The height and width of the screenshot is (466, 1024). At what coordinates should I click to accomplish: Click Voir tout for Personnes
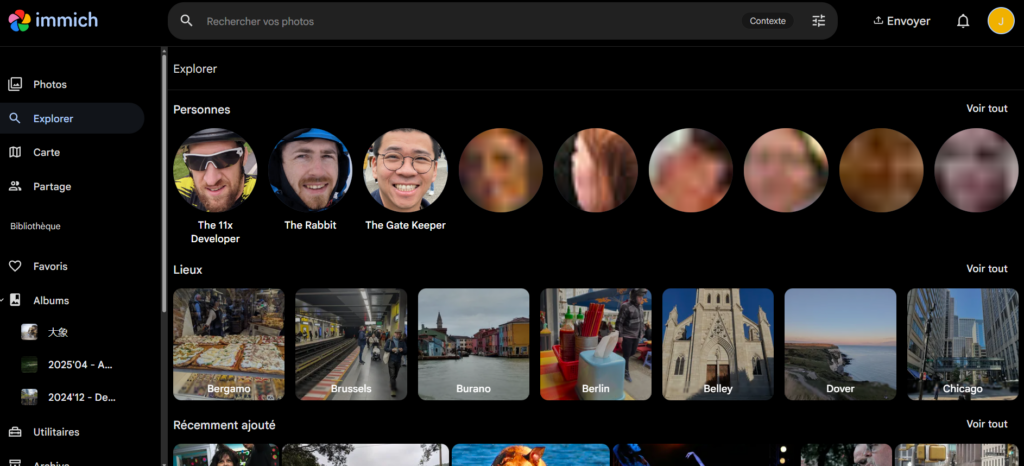[x=987, y=108]
